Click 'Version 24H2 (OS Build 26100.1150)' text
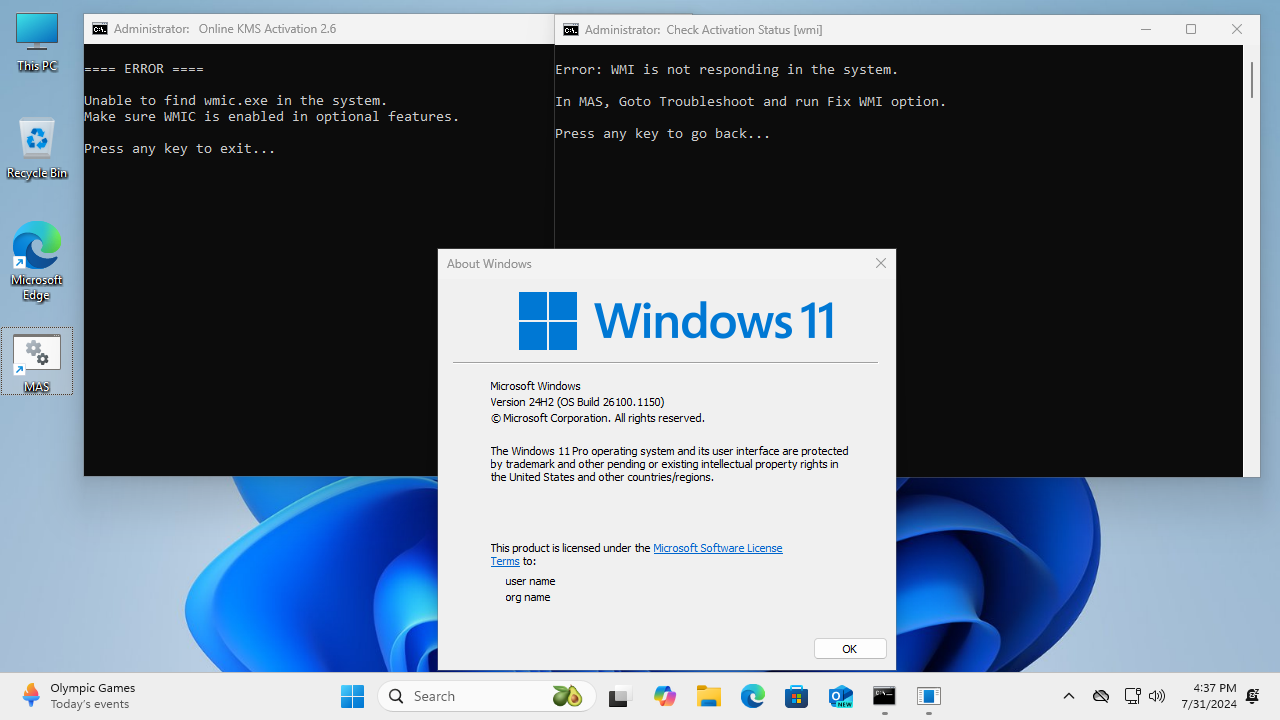This screenshot has height=720, width=1280. pyautogui.click(x=577, y=402)
